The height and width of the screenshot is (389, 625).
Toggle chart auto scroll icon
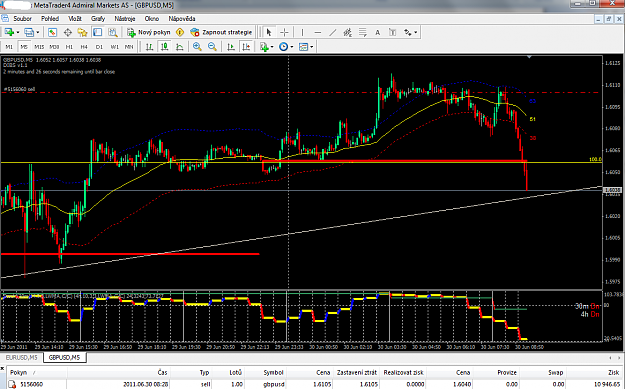click(231, 47)
